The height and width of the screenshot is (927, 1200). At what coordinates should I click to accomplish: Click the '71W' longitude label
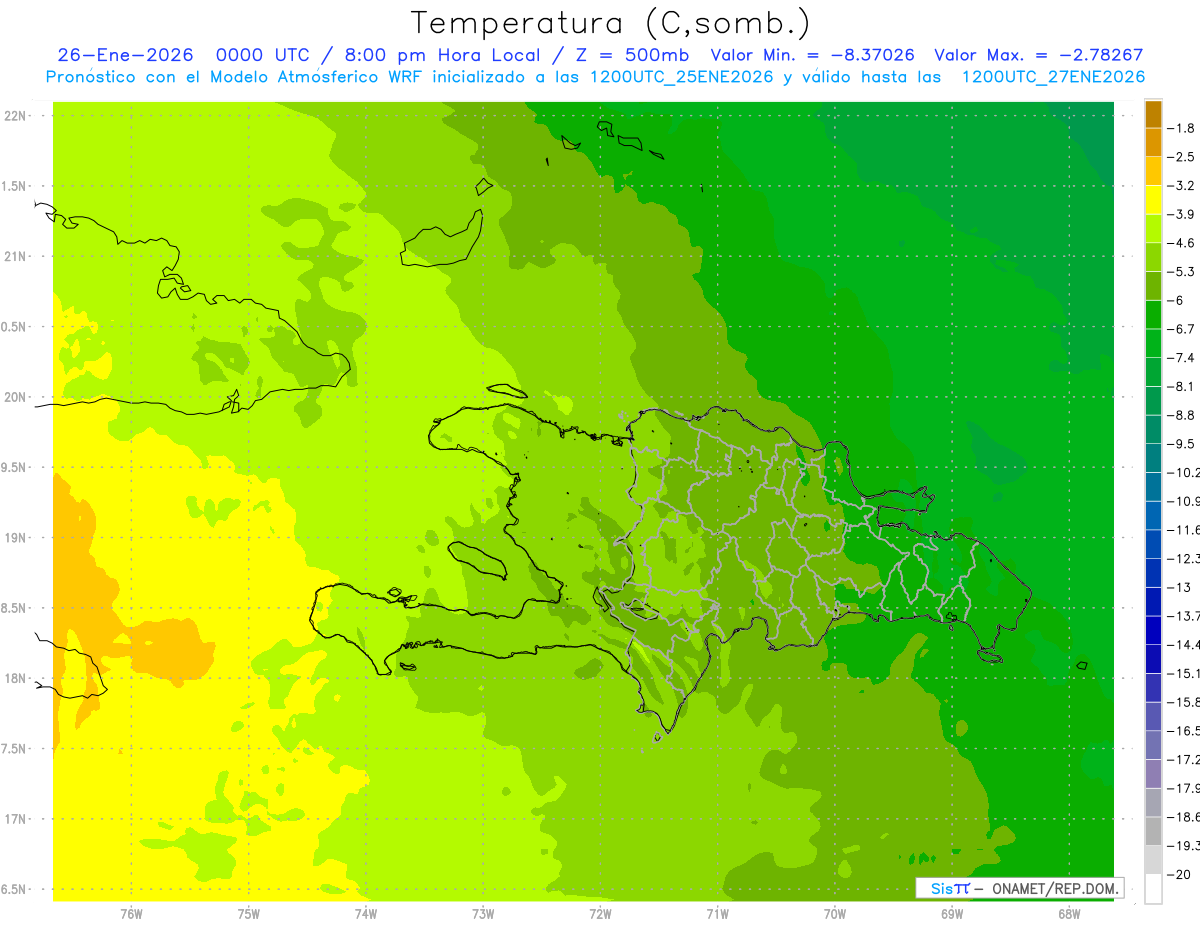pos(717,913)
